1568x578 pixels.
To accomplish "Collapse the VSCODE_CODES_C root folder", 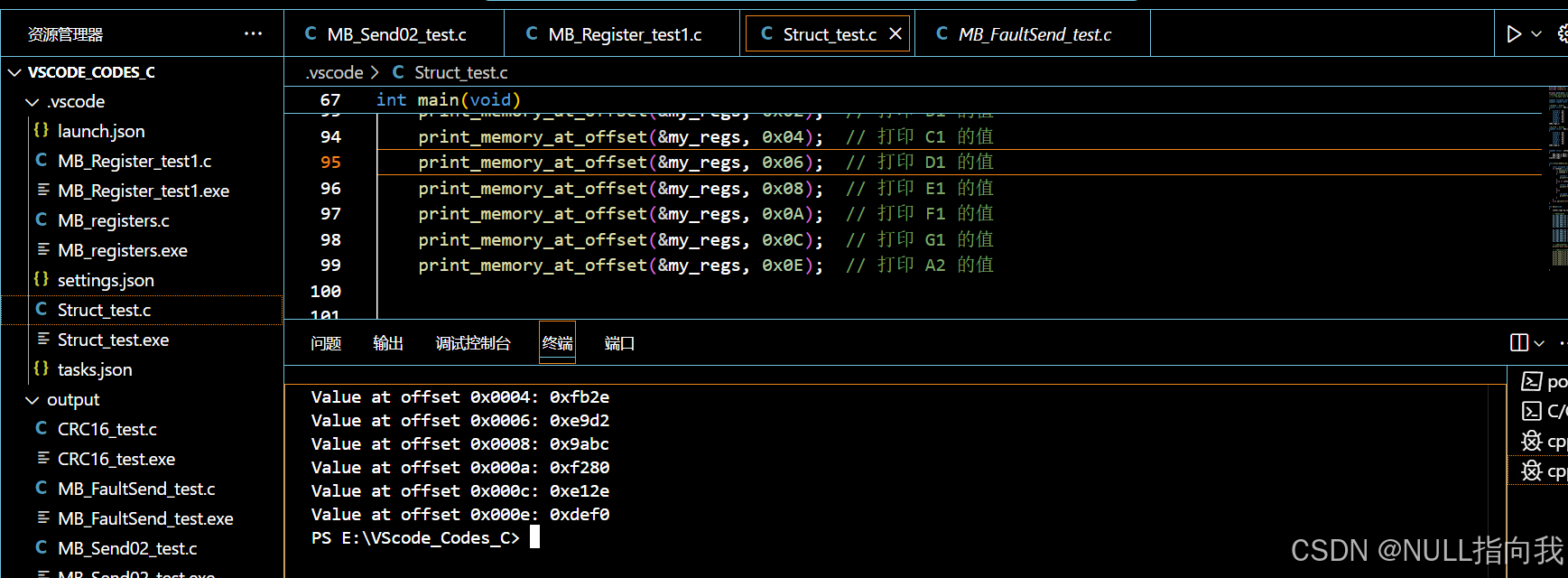I will (15, 72).
